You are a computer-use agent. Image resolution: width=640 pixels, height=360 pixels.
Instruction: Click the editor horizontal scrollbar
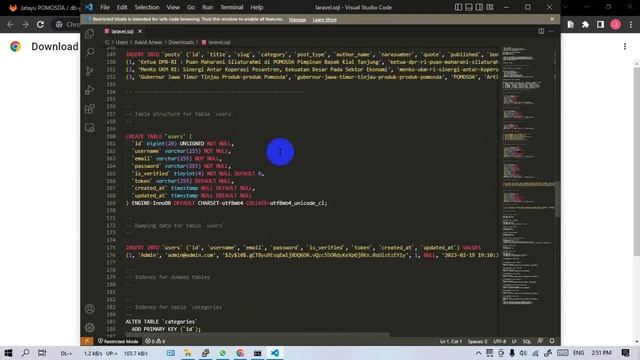258,335
